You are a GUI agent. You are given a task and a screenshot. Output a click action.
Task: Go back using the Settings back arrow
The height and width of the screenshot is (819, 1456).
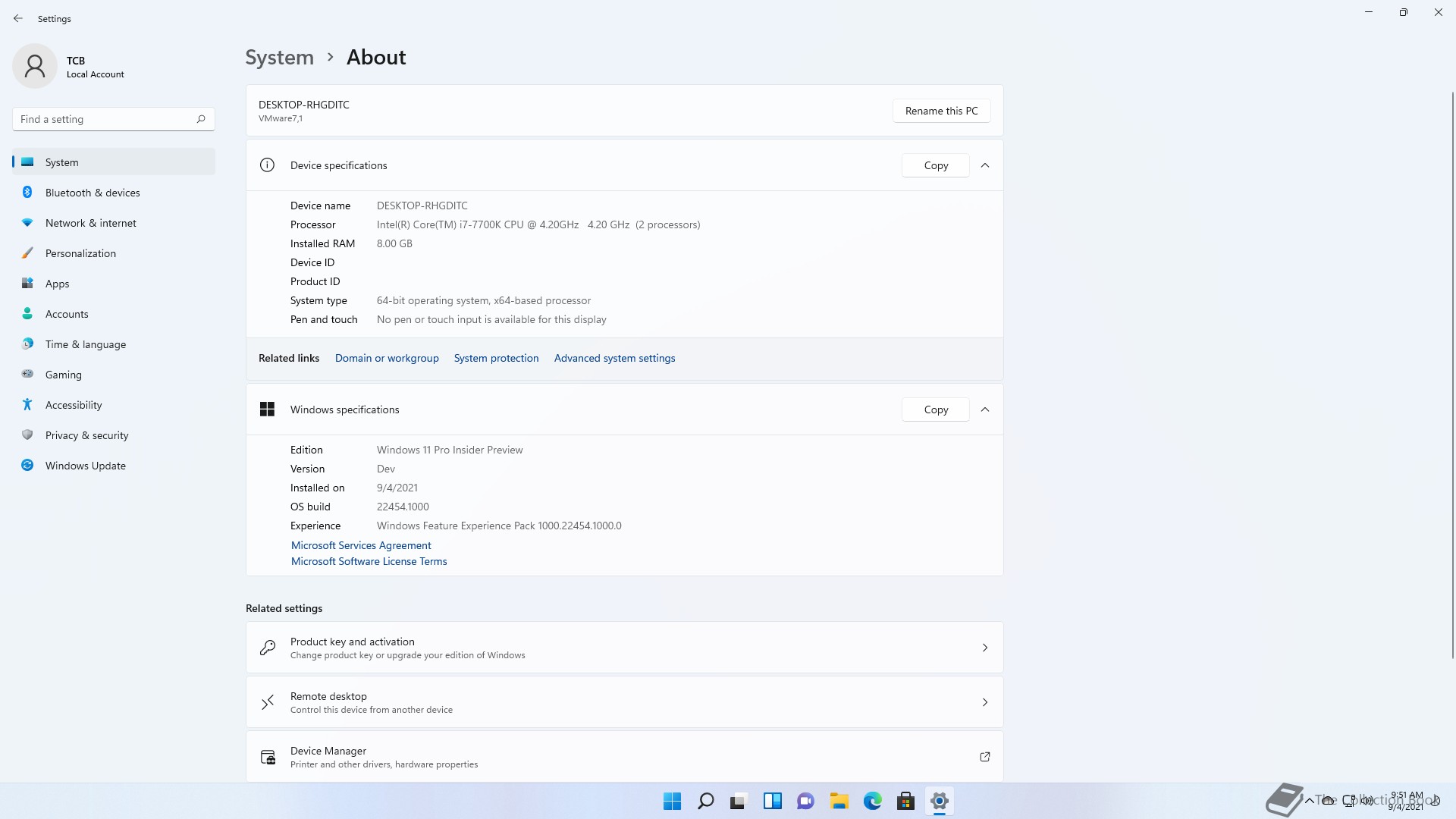pyautogui.click(x=18, y=18)
